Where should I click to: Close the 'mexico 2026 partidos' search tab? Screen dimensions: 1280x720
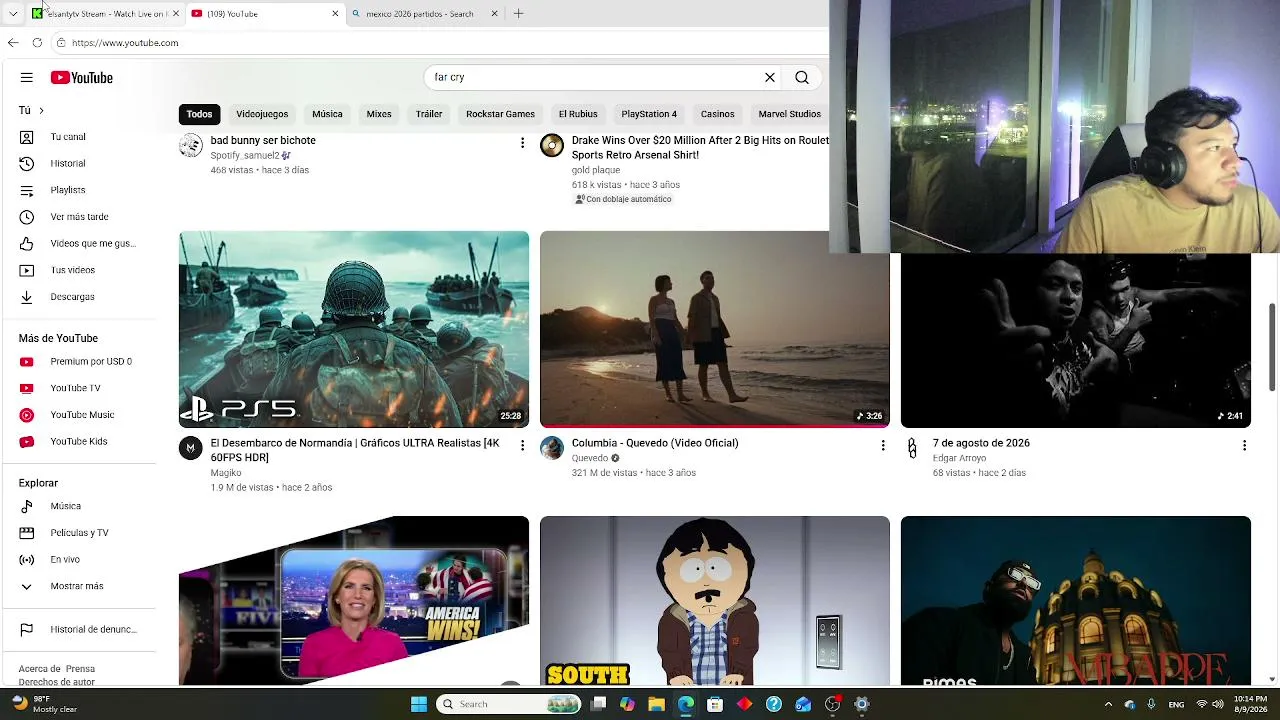(x=494, y=14)
